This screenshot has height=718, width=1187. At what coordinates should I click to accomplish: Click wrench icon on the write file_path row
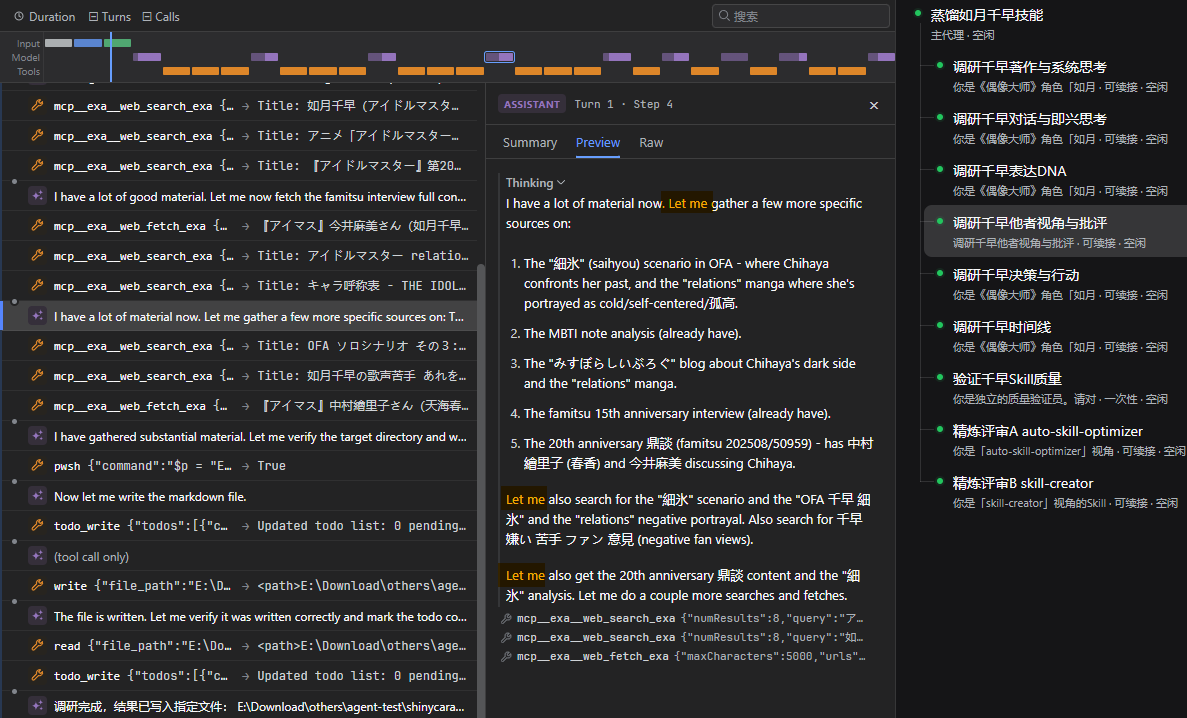pyautogui.click(x=37, y=585)
